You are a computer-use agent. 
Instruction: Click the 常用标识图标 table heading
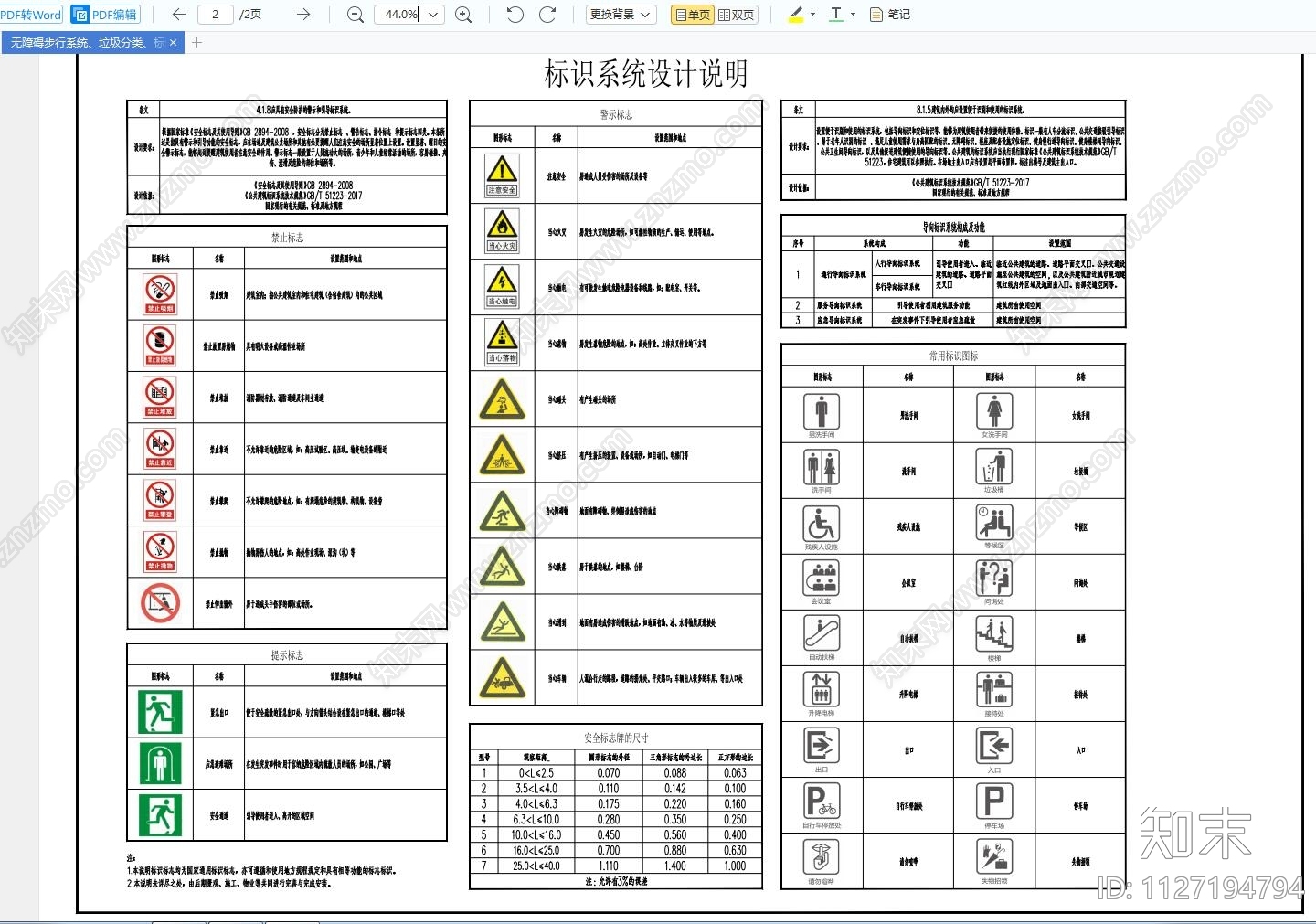click(953, 356)
